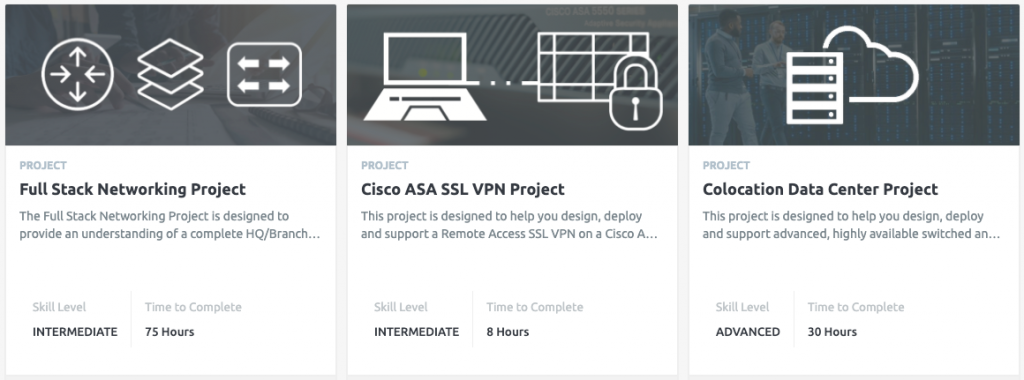
Task: Select the Cisco ASA VPN description text
Action: (509, 225)
